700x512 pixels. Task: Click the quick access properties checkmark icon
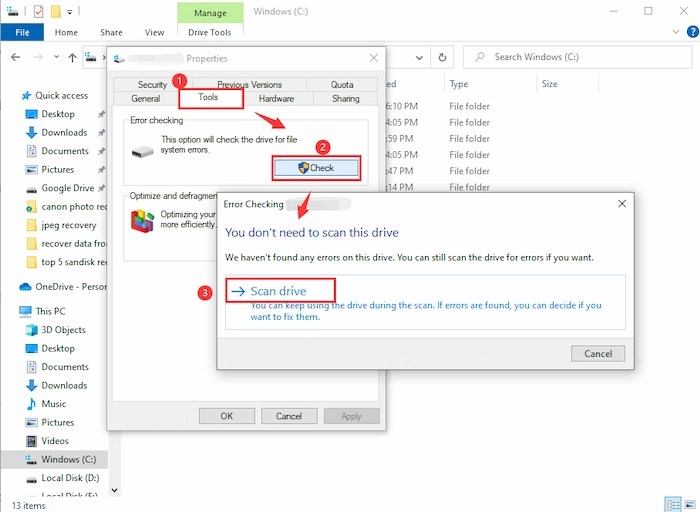[38, 12]
